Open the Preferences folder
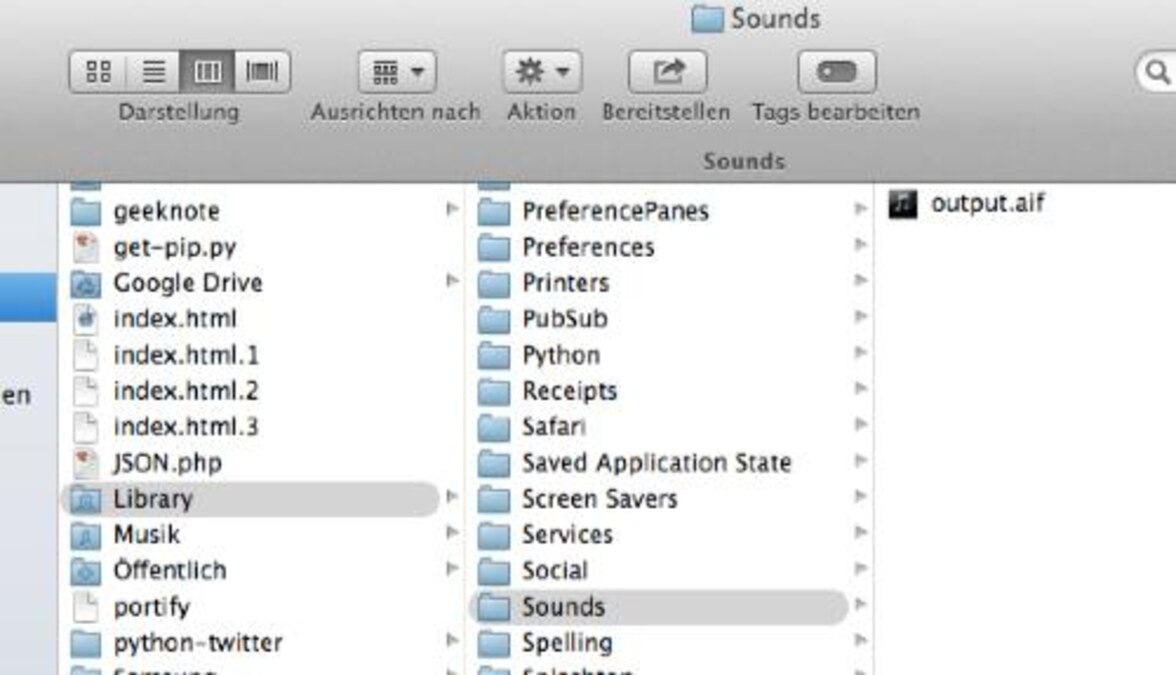 coord(588,247)
